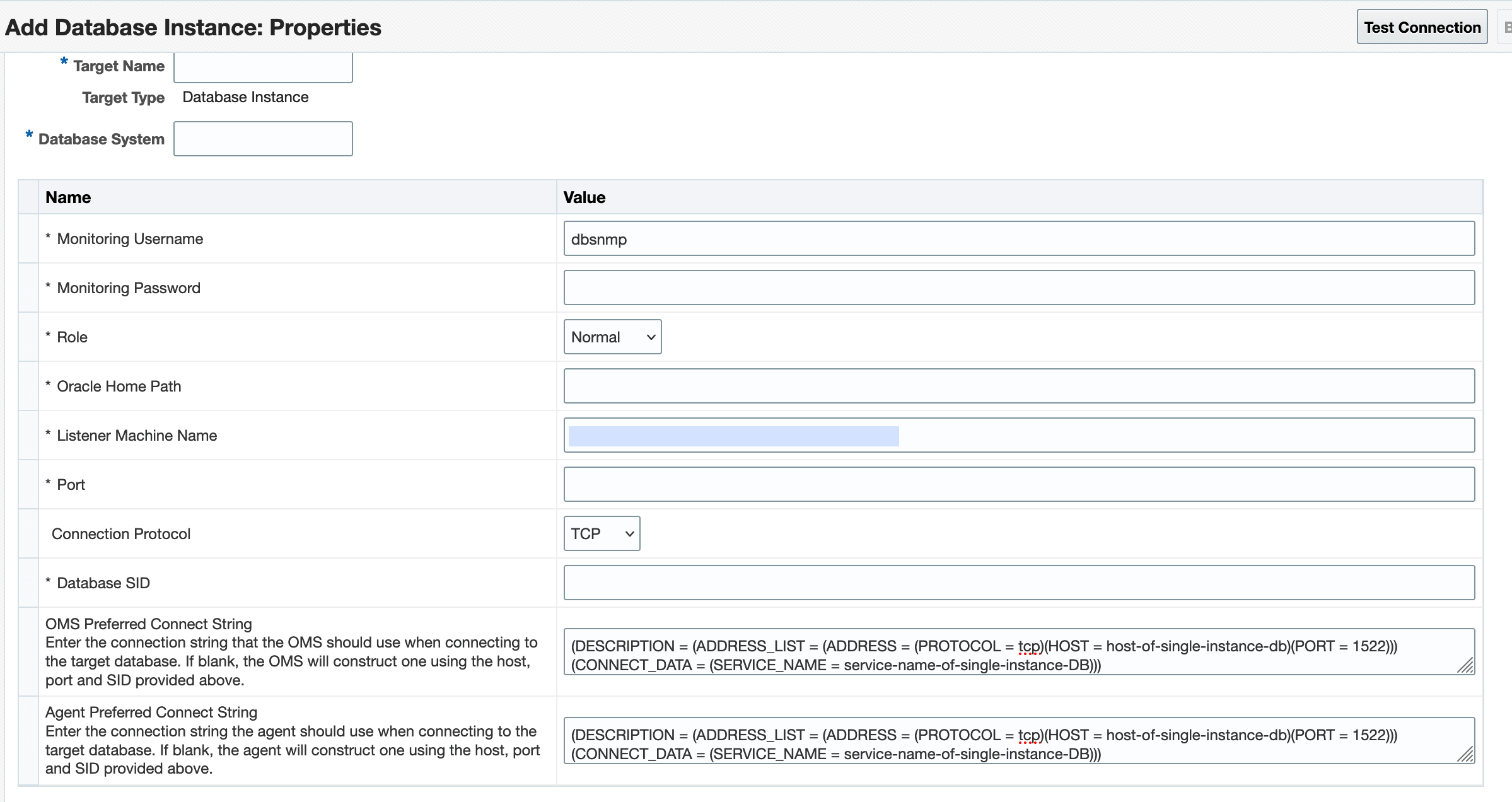Click the partially visible button beside Test Connection
Screen dimensions: 1512x802
coord(1506,27)
